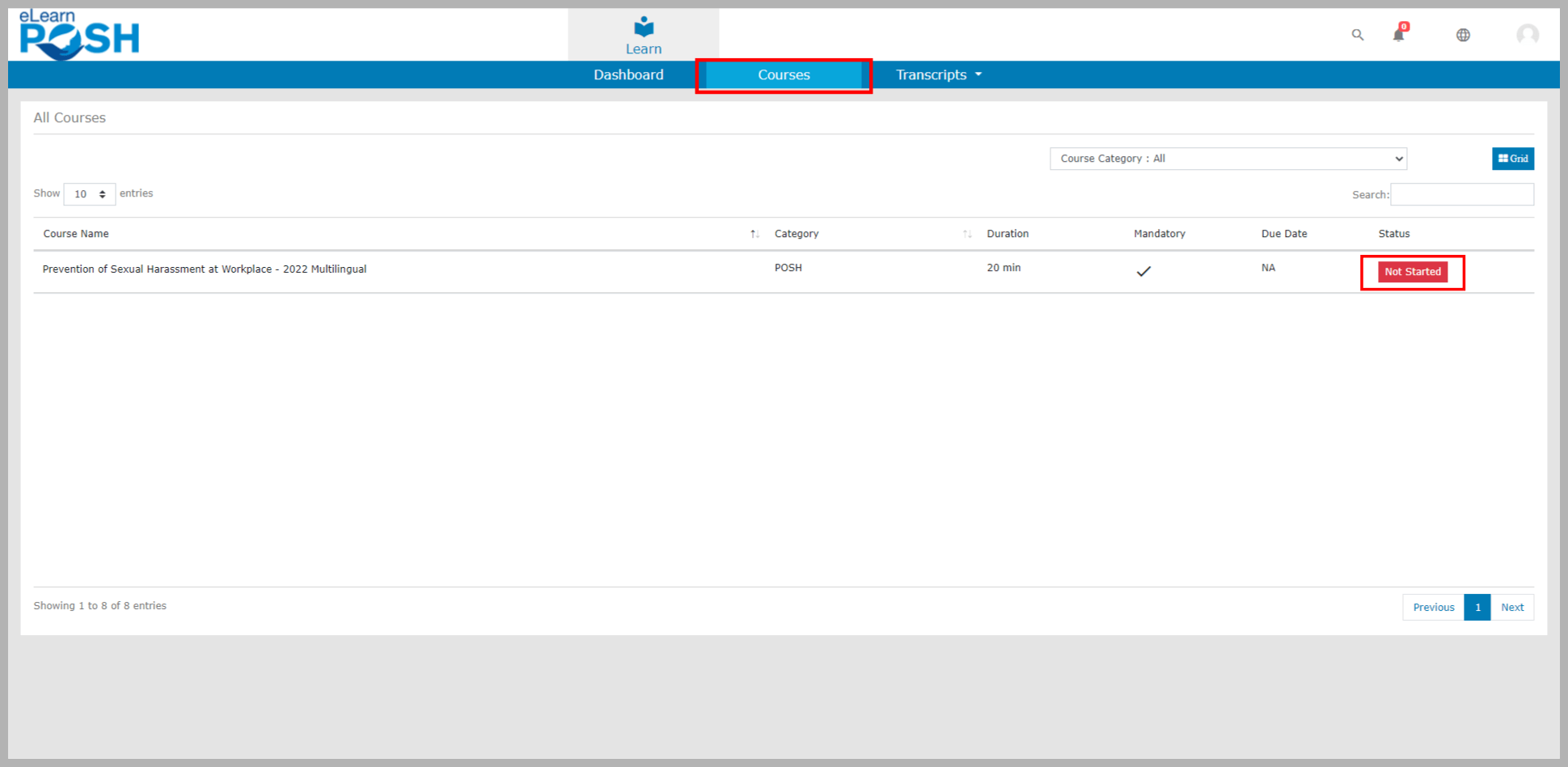1568x767 pixels.
Task: Sort by Course Name column arrows
Action: pyautogui.click(x=754, y=234)
